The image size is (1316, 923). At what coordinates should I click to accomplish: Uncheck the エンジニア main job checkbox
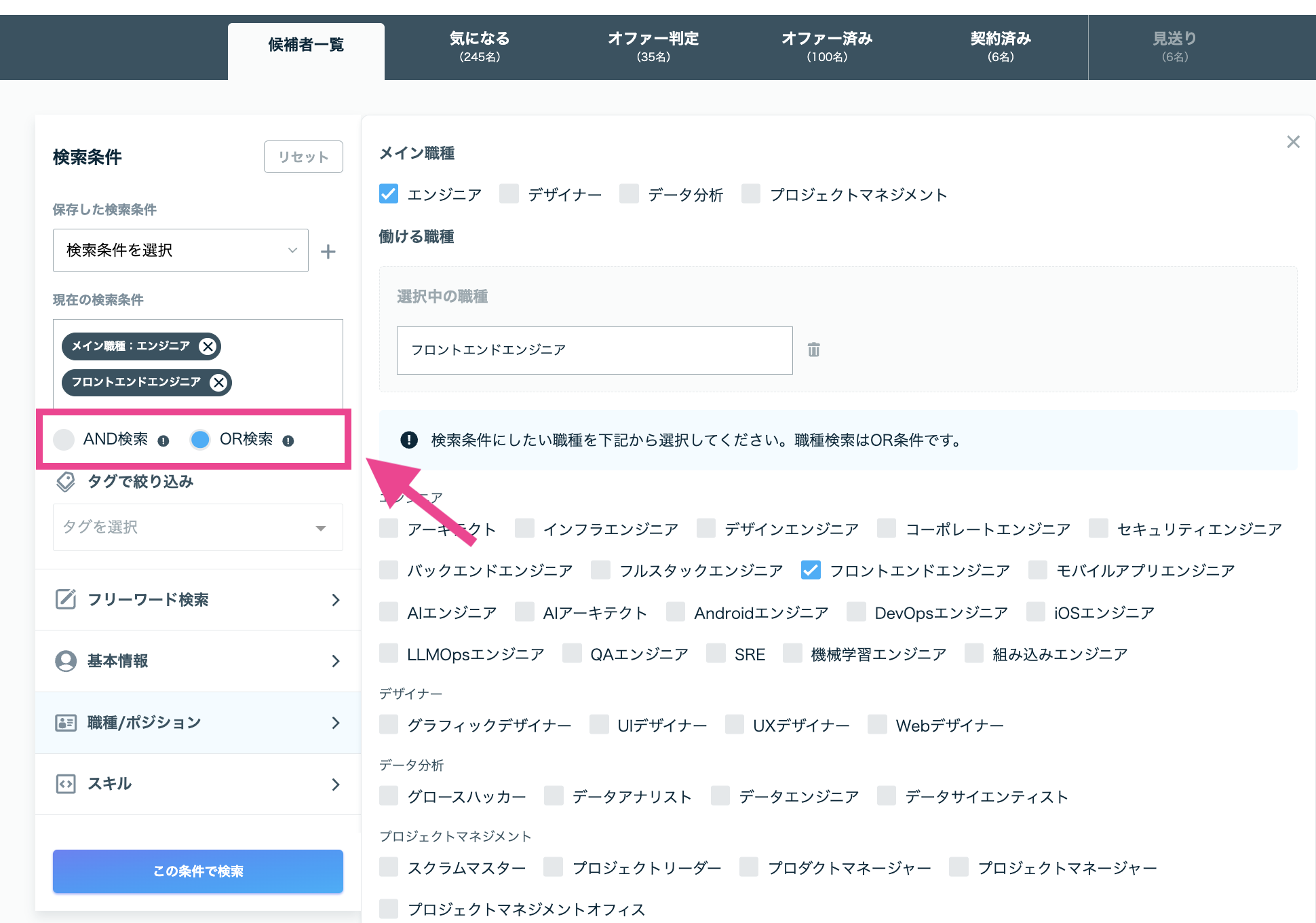[x=389, y=194]
